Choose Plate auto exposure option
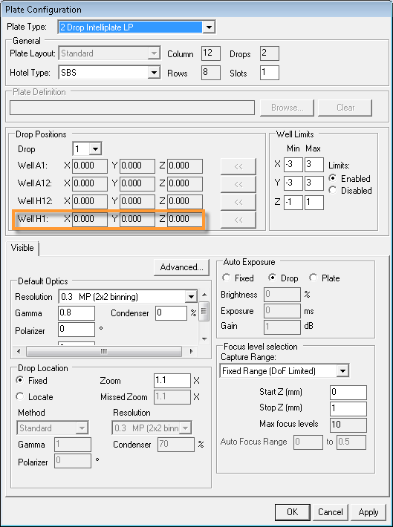Image resolution: width=393 pixels, height=527 pixels. click(x=313, y=278)
